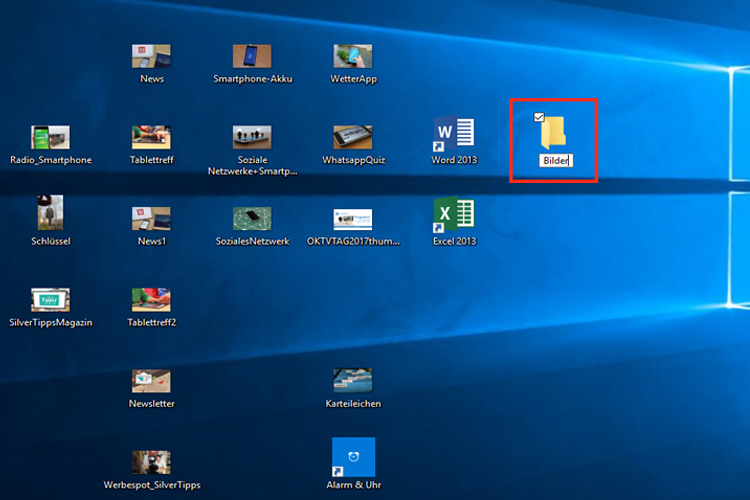Select the News1 desktop icon
Image resolution: width=750 pixels, height=500 pixels.
(x=151, y=219)
